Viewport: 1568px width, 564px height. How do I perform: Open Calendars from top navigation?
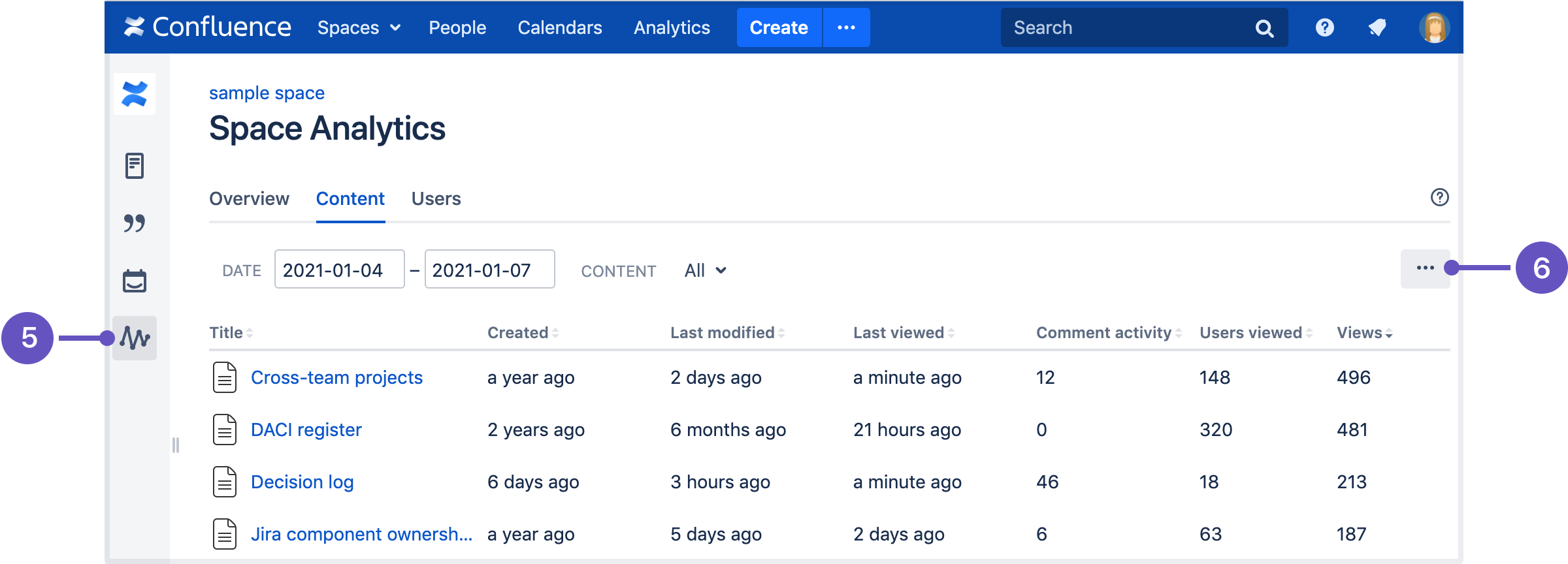[x=560, y=27]
